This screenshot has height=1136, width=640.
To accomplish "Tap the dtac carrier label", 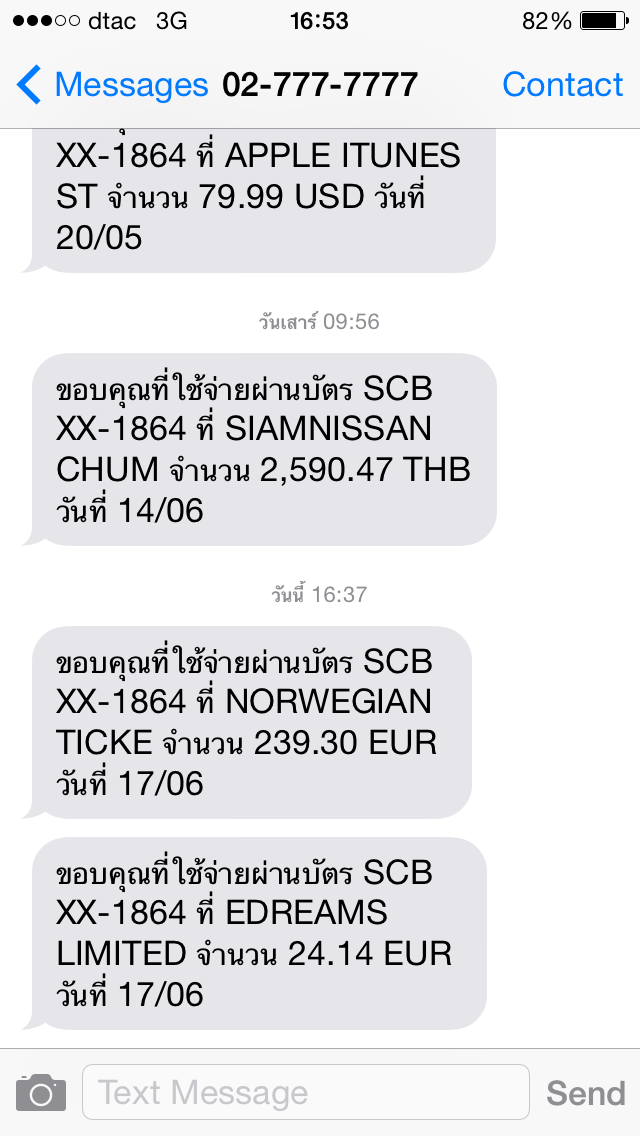I will pyautogui.click(x=112, y=21).
